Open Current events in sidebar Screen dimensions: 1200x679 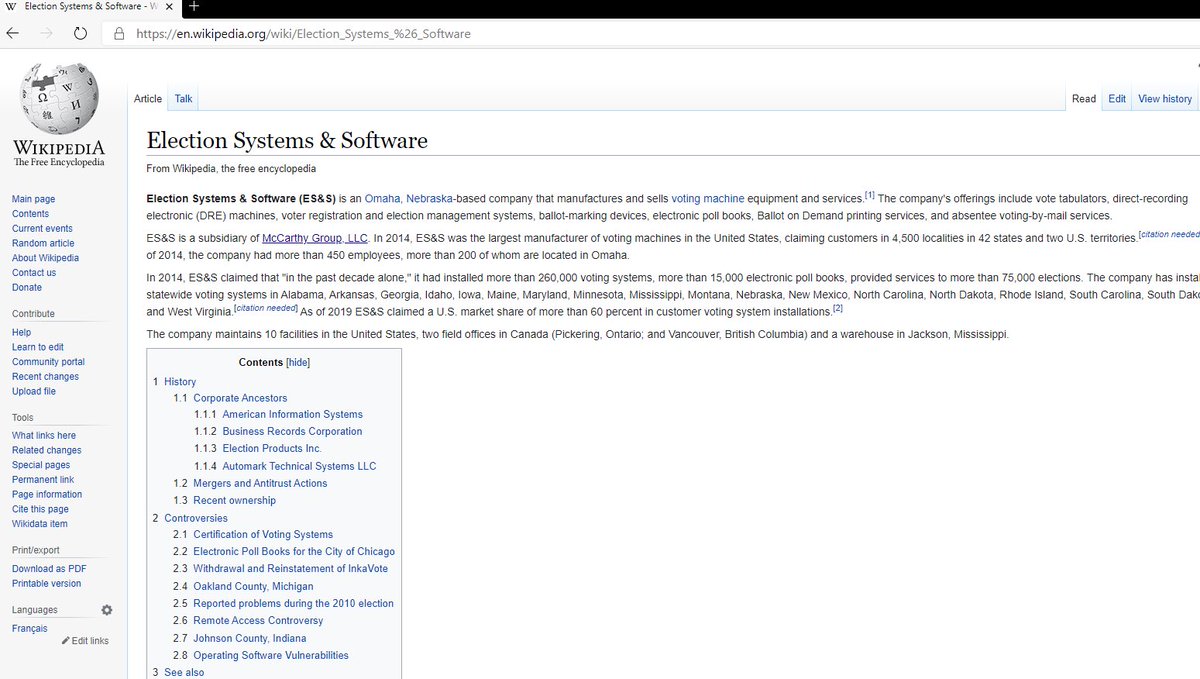point(42,228)
